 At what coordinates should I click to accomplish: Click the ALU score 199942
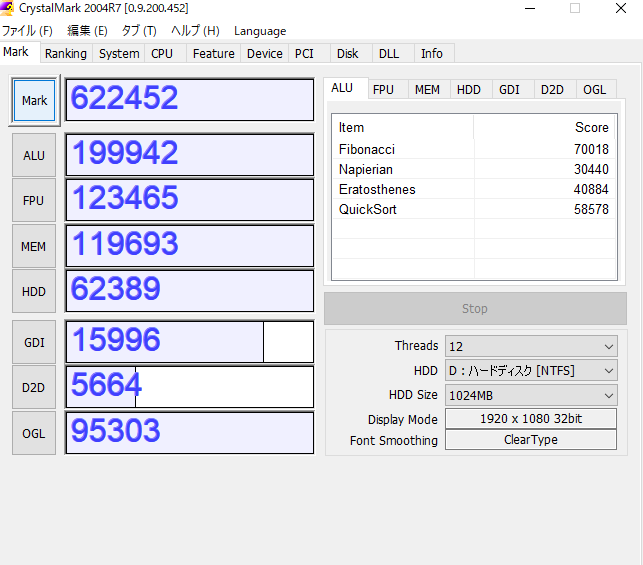(x=190, y=155)
